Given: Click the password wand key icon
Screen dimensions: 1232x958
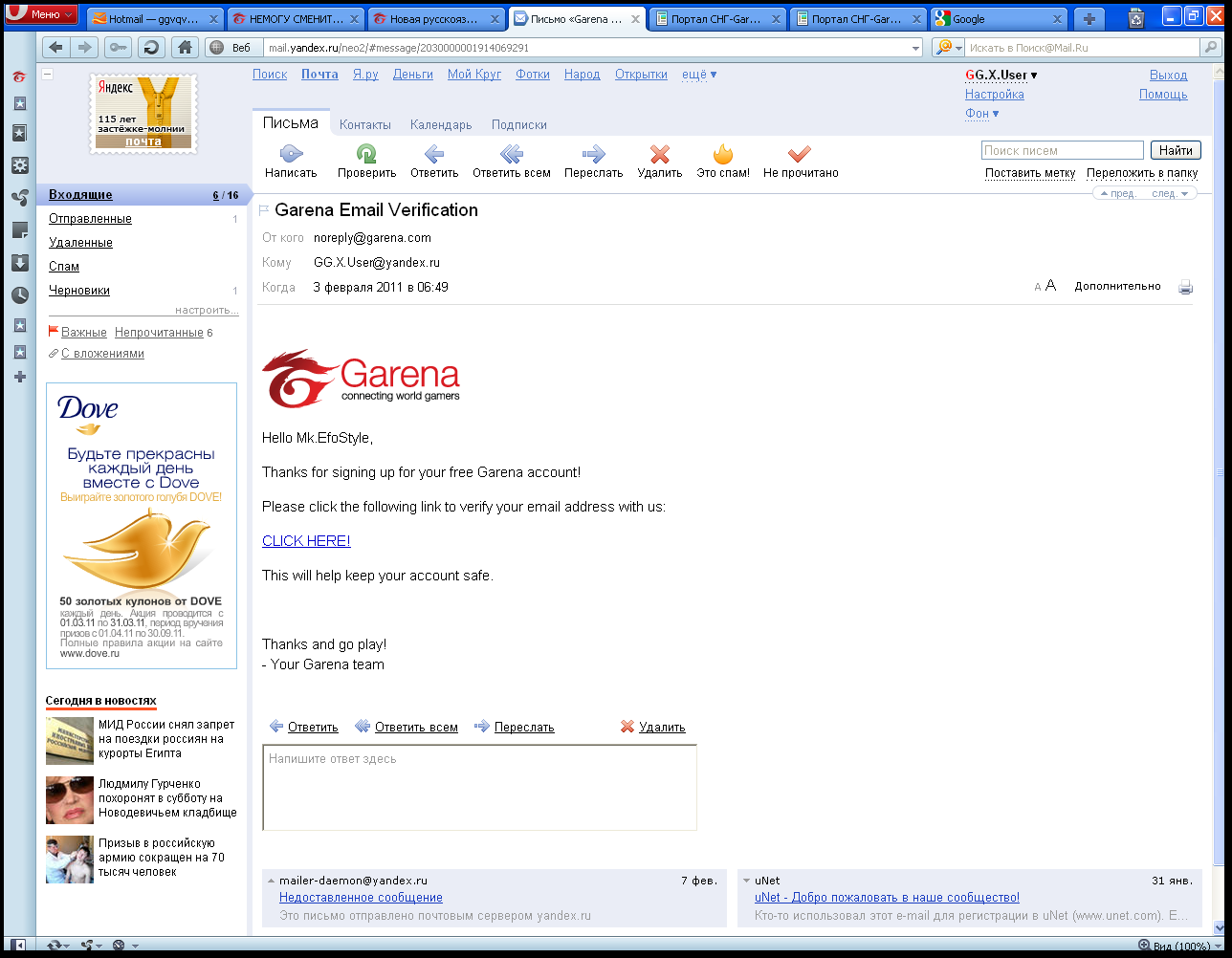Looking at the screenshot, I should (x=118, y=48).
